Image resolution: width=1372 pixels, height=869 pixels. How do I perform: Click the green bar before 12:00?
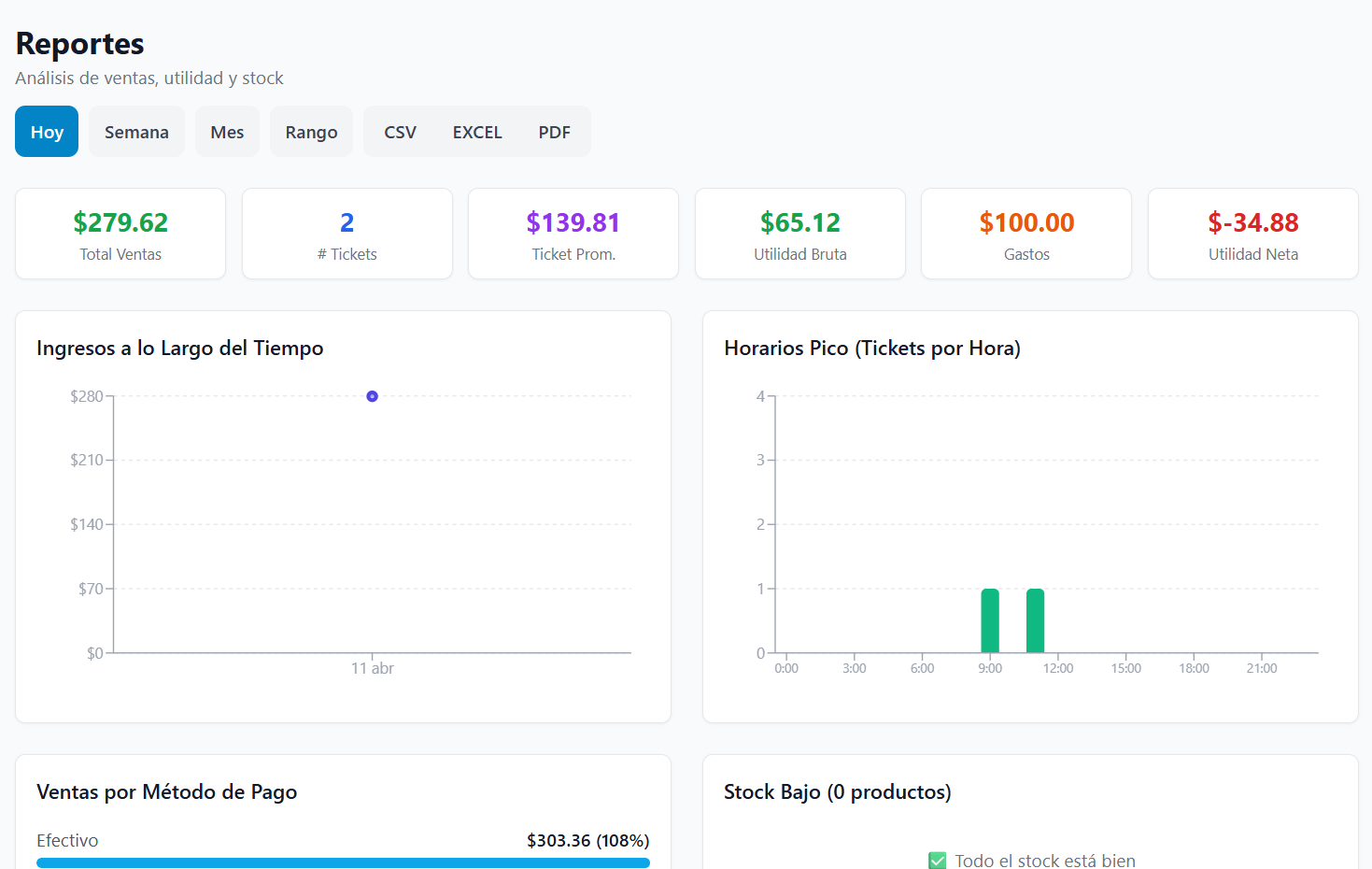1035,621
